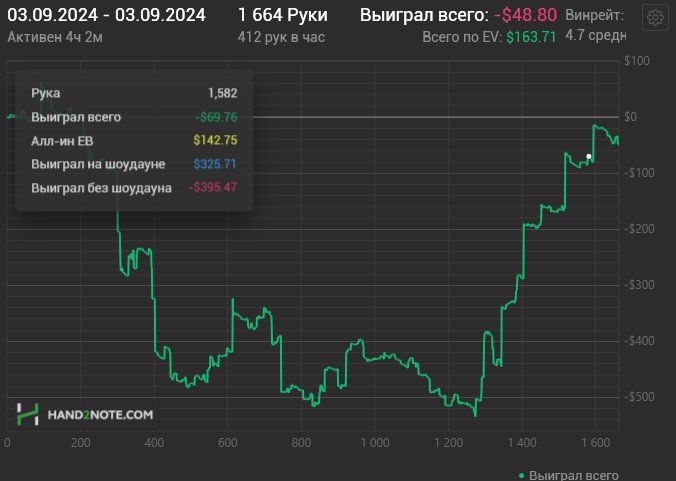Click the 'Выиграл всего:' header label

tap(424, 15)
